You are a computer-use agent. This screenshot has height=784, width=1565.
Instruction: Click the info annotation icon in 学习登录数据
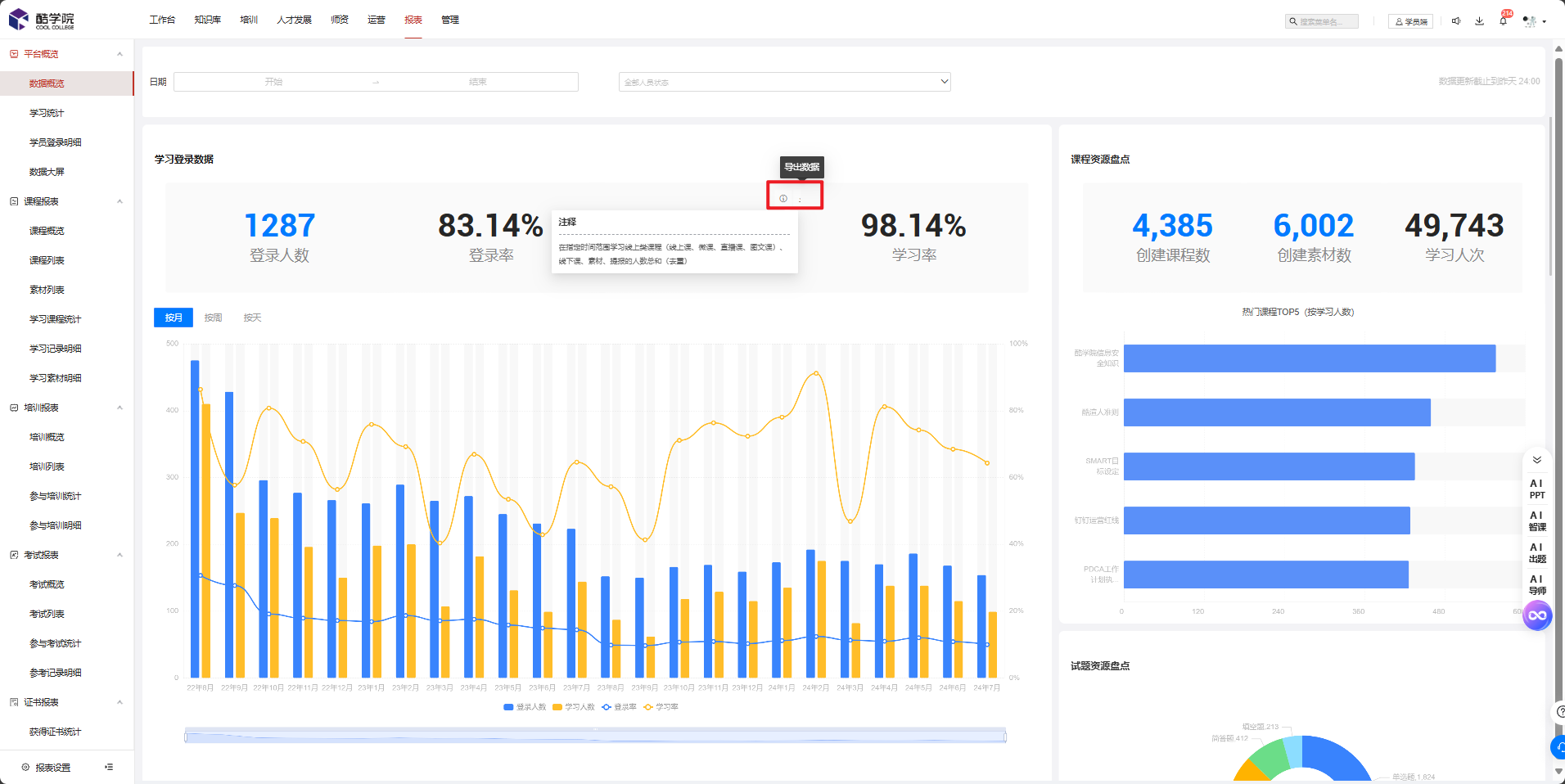pyautogui.click(x=783, y=199)
